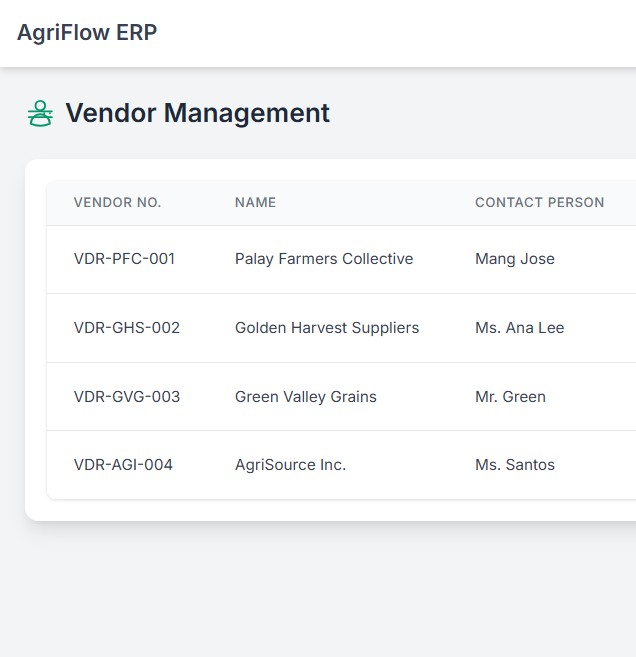Select vendor number VDR-GHS-002
636x657 pixels.
127,328
